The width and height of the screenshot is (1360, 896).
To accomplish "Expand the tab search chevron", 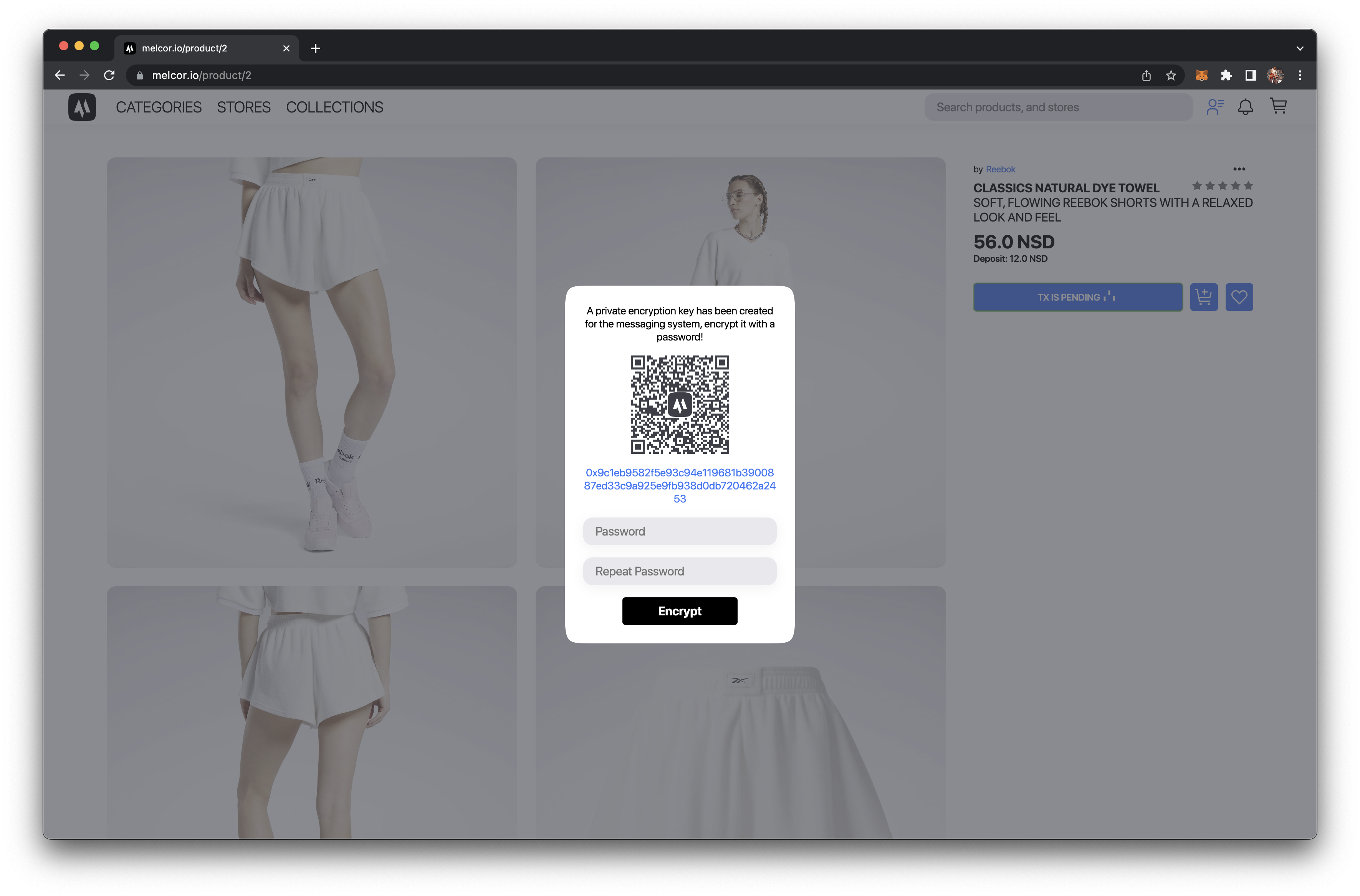I will [1300, 49].
